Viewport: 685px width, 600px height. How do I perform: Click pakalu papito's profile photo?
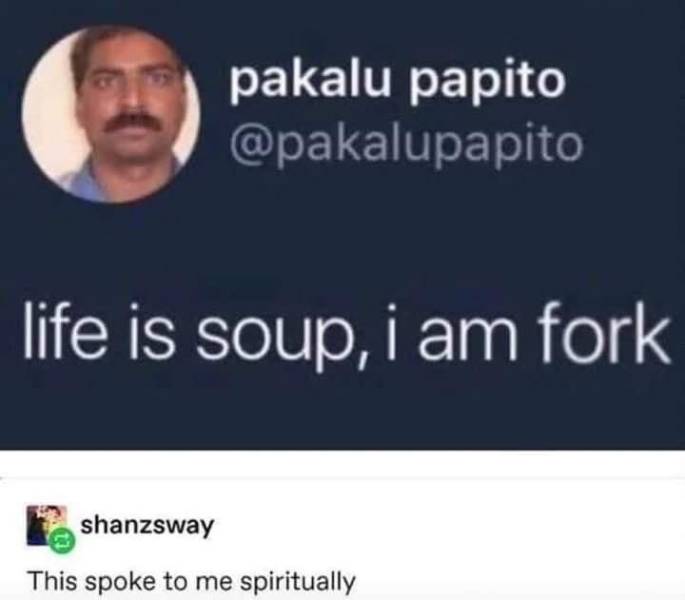click(111, 115)
